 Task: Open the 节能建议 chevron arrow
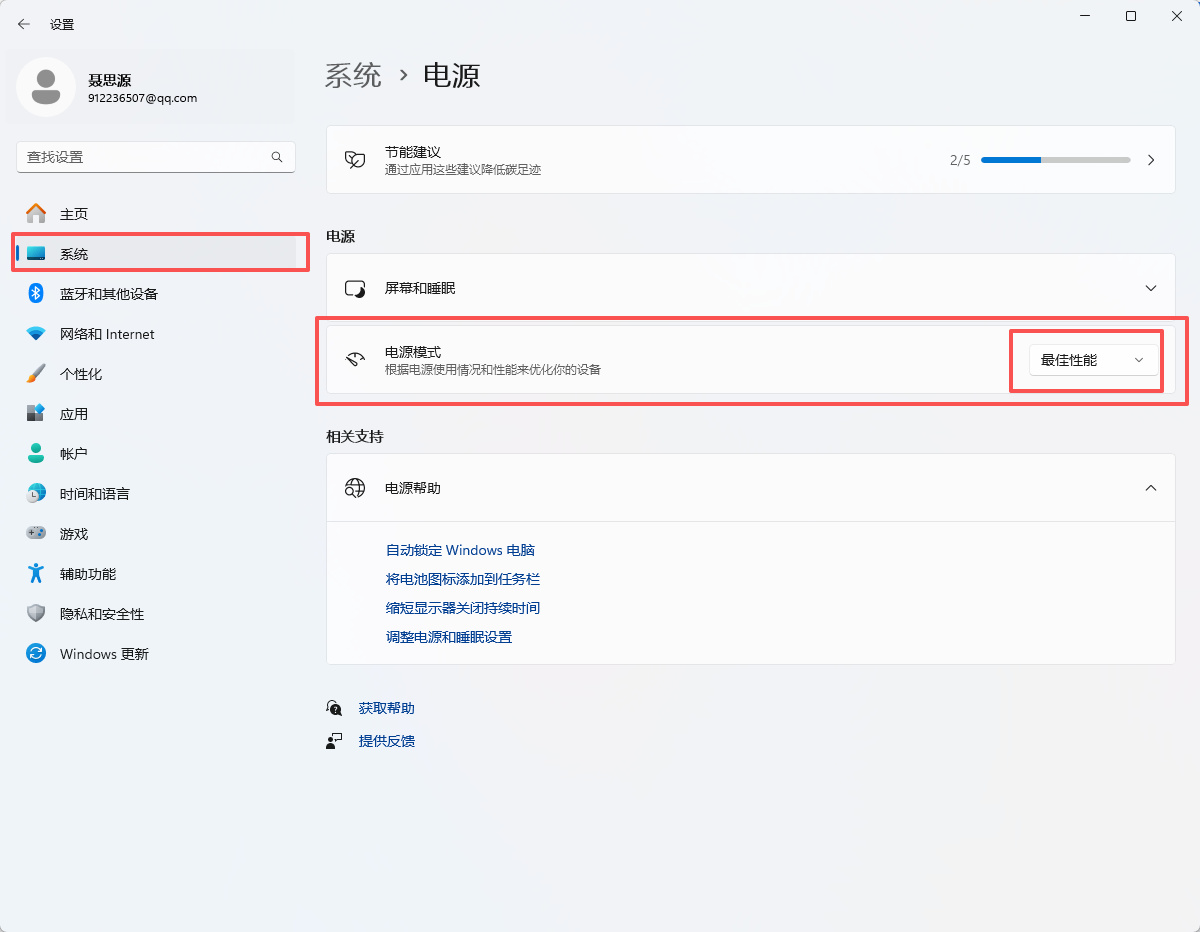point(1151,160)
